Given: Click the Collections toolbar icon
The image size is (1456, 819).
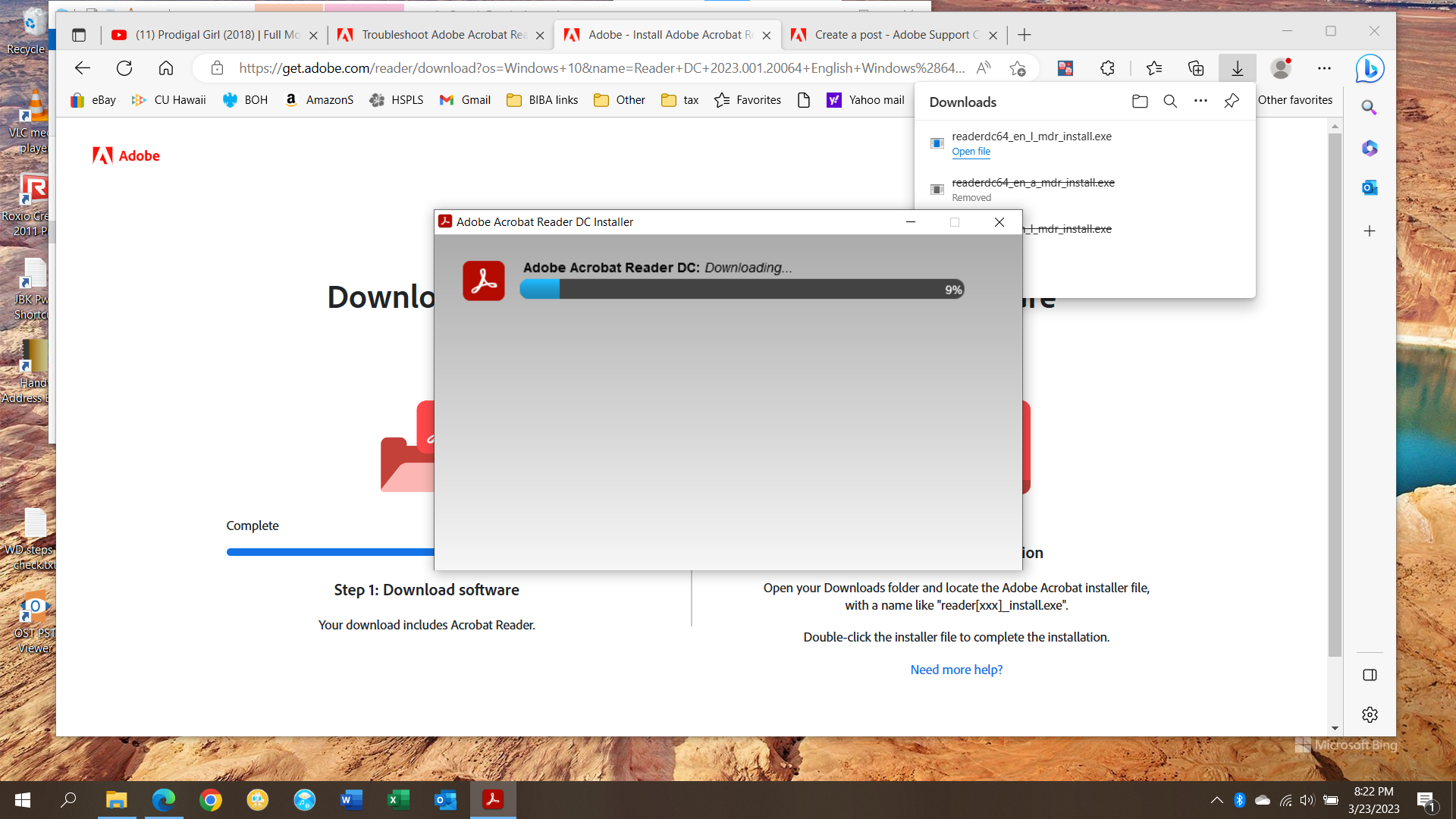Looking at the screenshot, I should click(1196, 69).
